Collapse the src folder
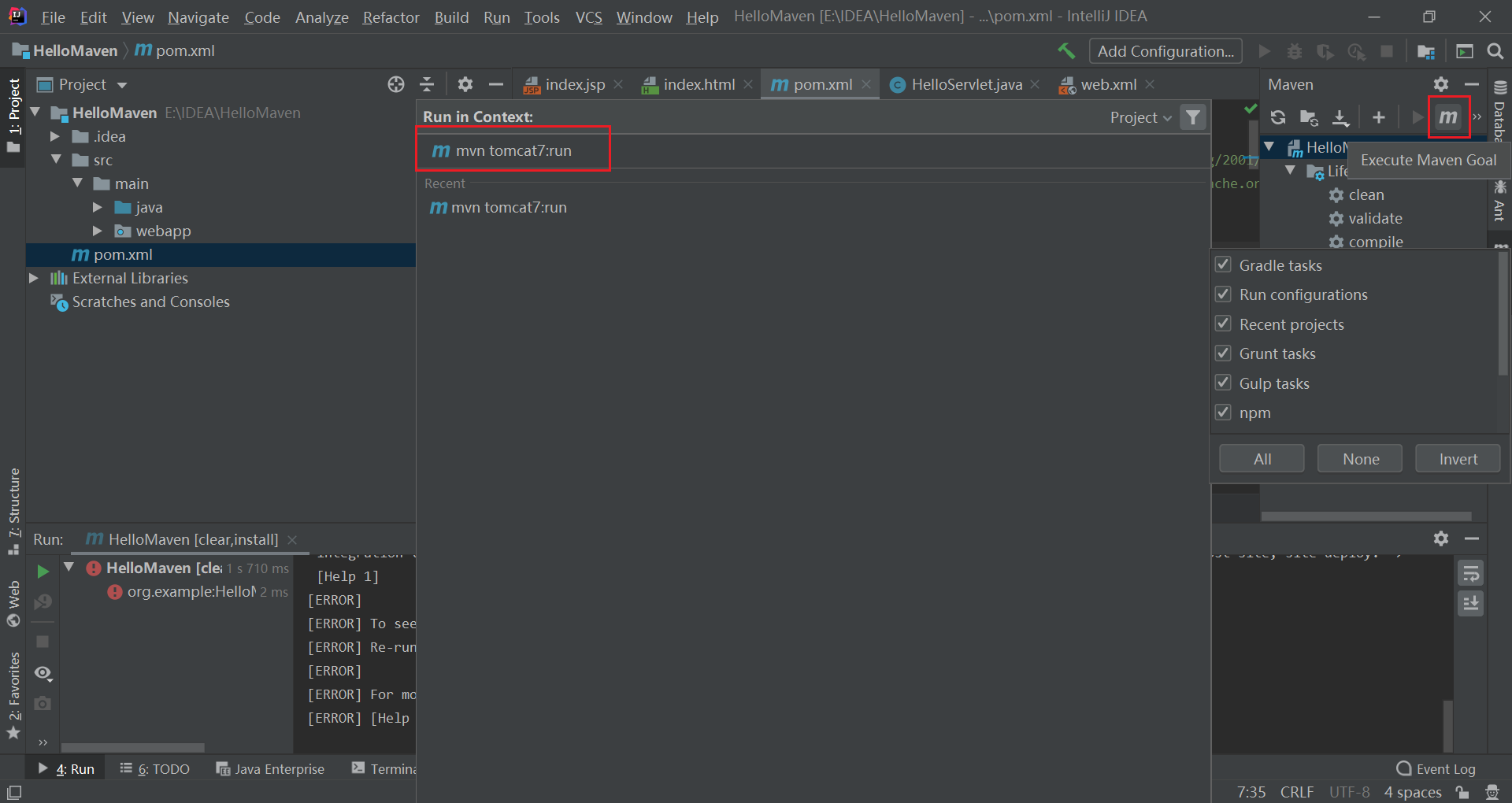Screen dimensions: 1512x803 57,160
